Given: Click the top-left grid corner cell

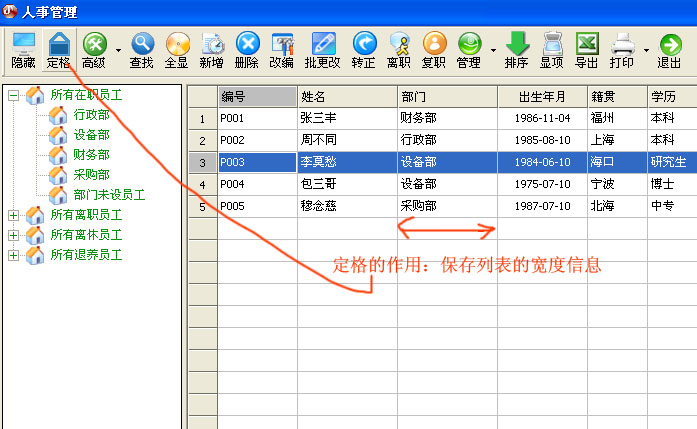Looking at the screenshot, I should point(203,96).
